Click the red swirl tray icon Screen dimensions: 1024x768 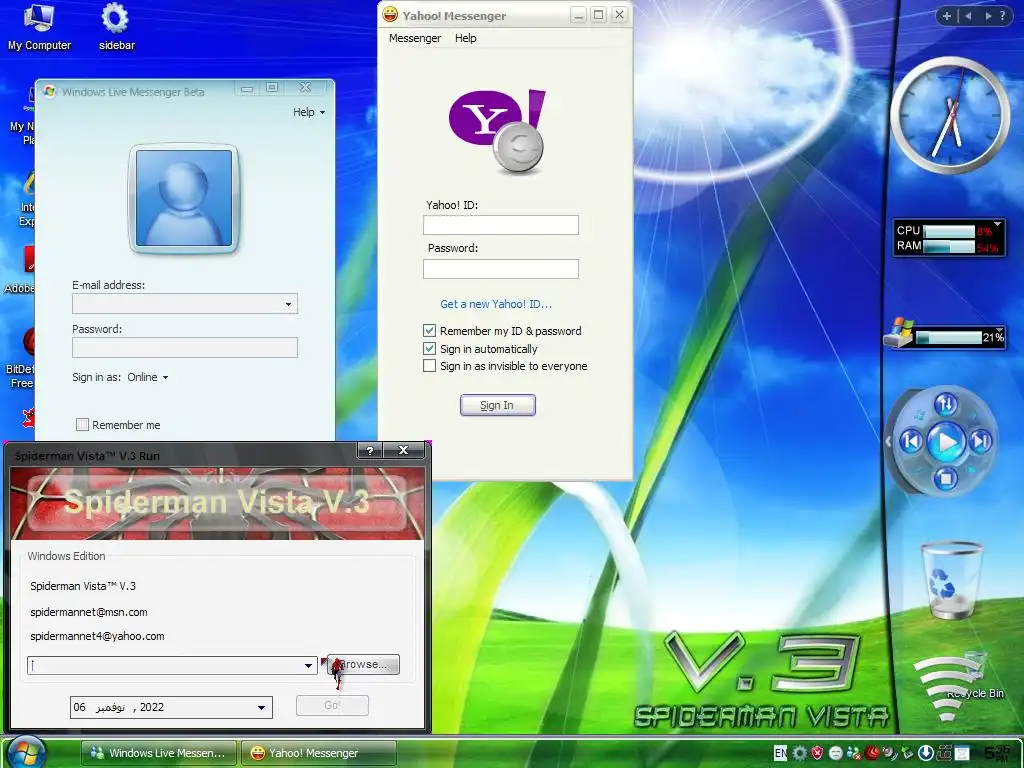[x=872, y=753]
